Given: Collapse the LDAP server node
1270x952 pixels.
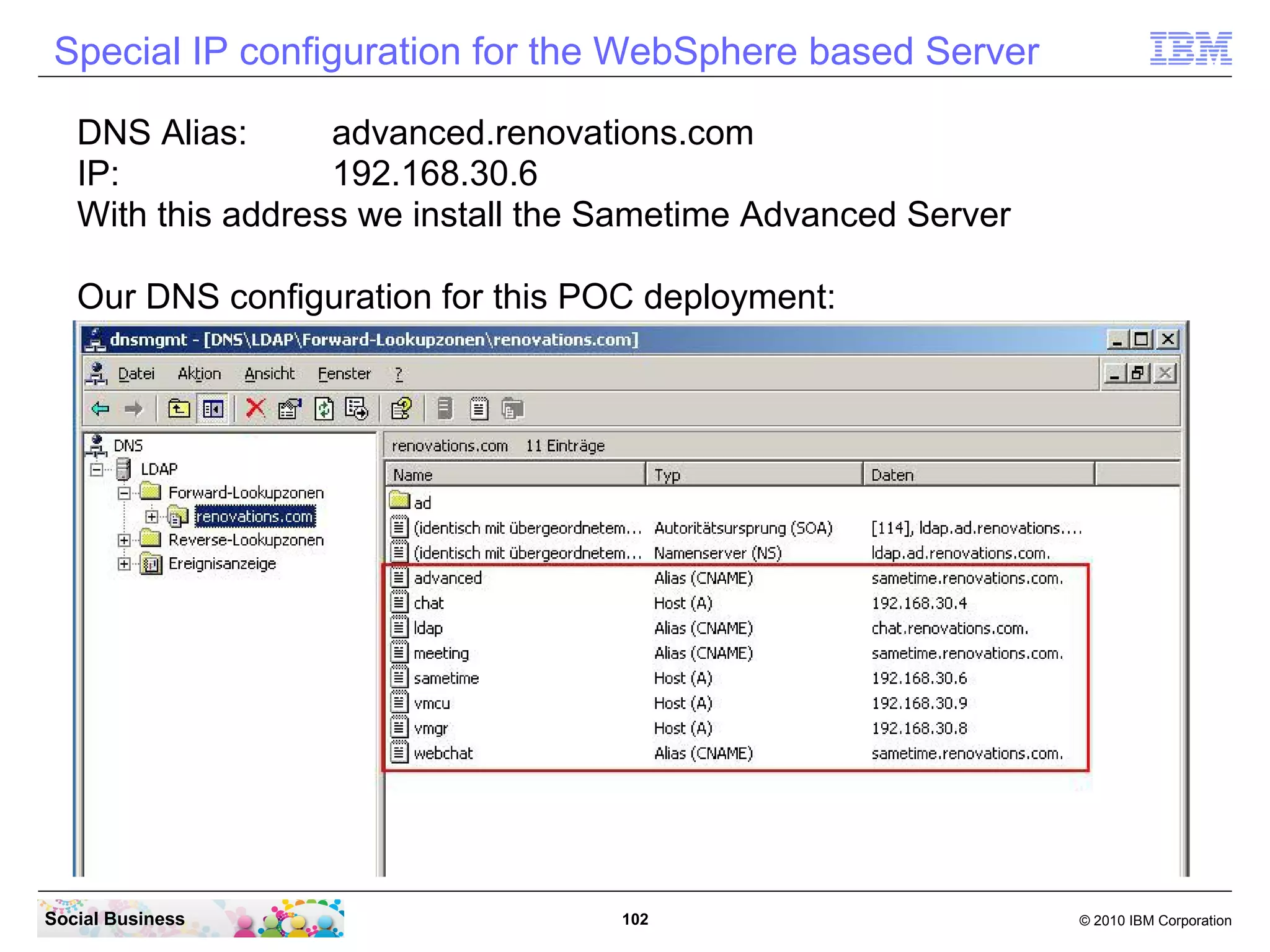Looking at the screenshot, I should click(96, 470).
